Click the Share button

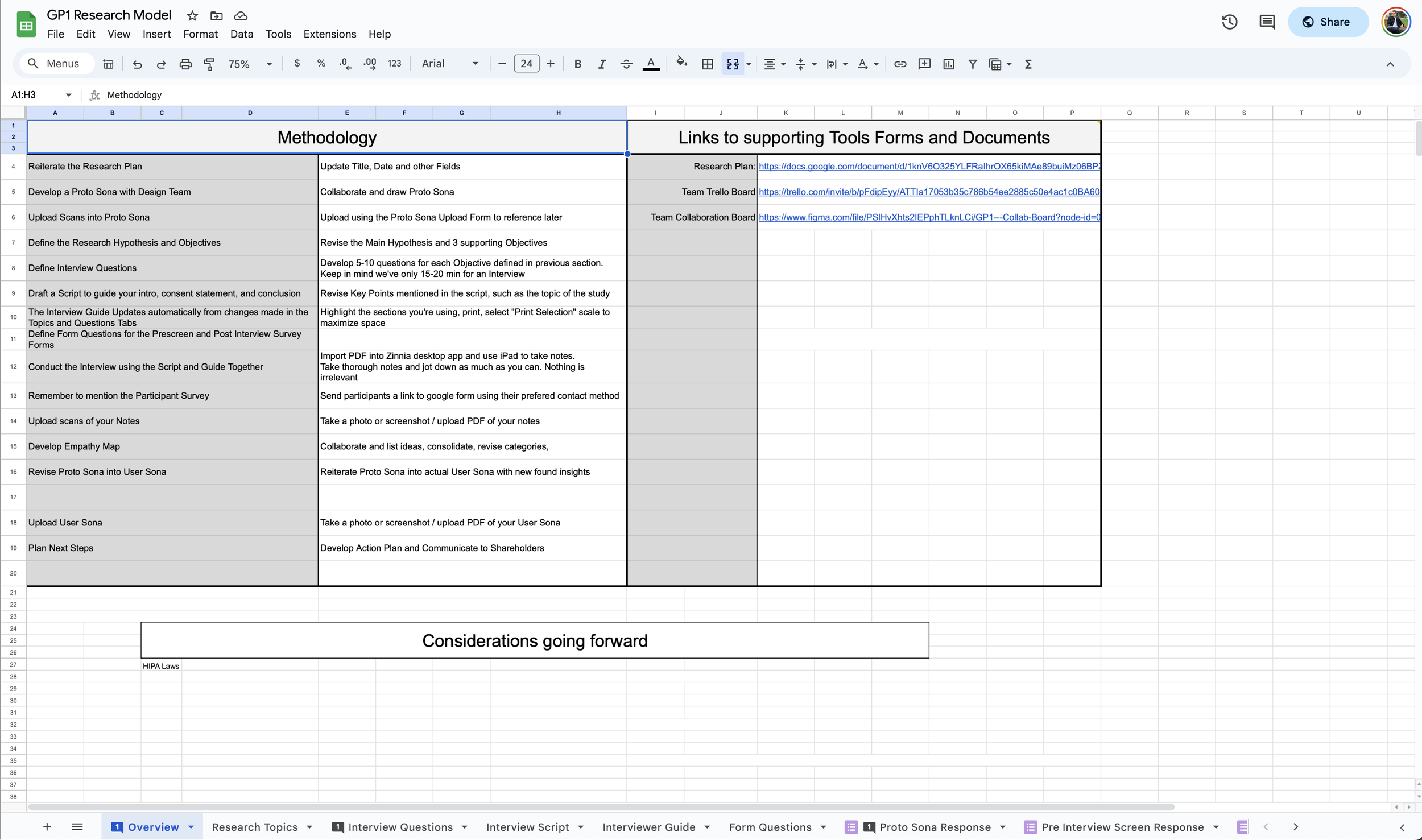(1328, 22)
